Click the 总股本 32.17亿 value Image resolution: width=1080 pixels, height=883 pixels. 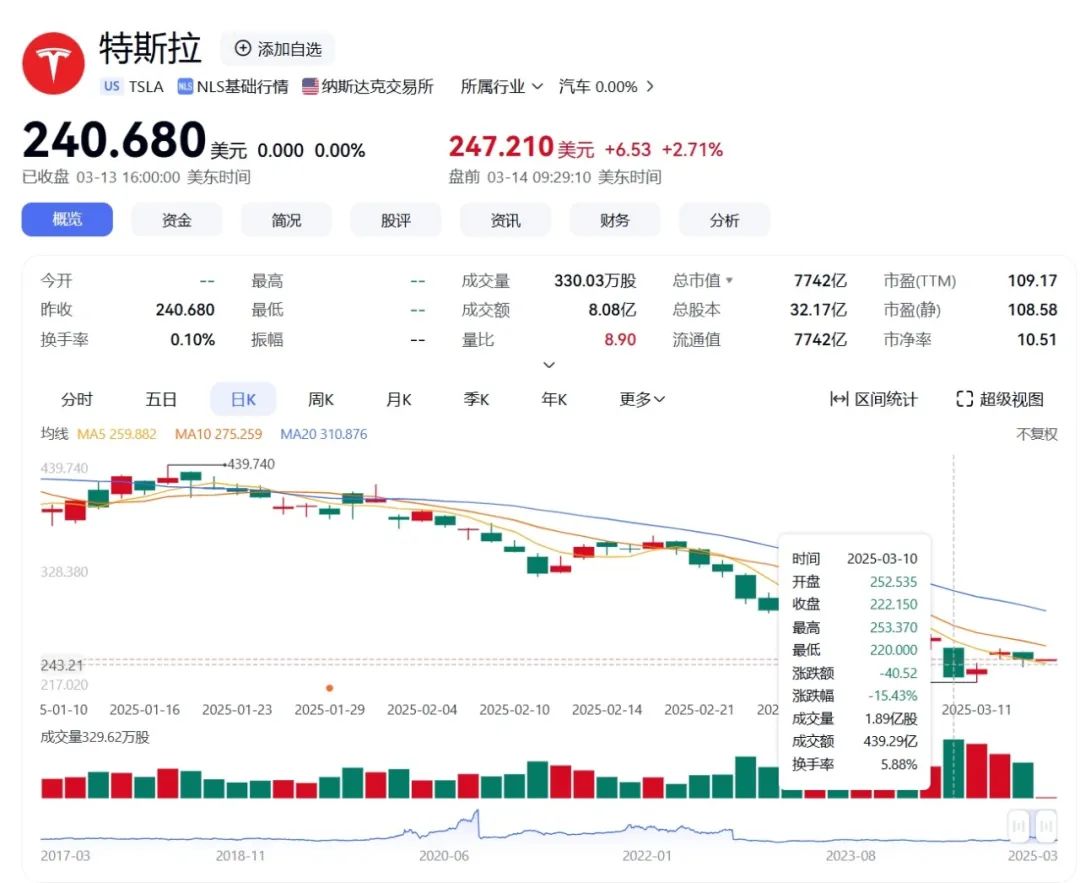818,310
